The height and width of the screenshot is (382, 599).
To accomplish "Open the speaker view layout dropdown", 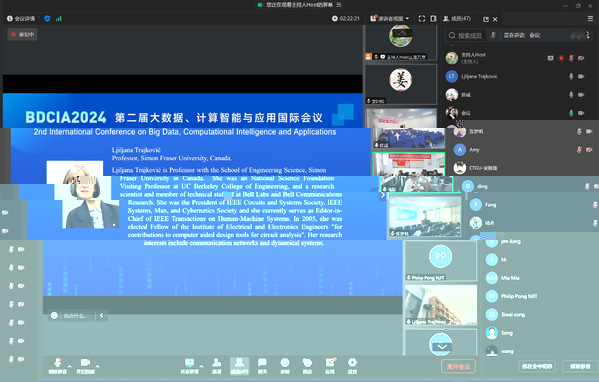I will [x=390, y=18].
